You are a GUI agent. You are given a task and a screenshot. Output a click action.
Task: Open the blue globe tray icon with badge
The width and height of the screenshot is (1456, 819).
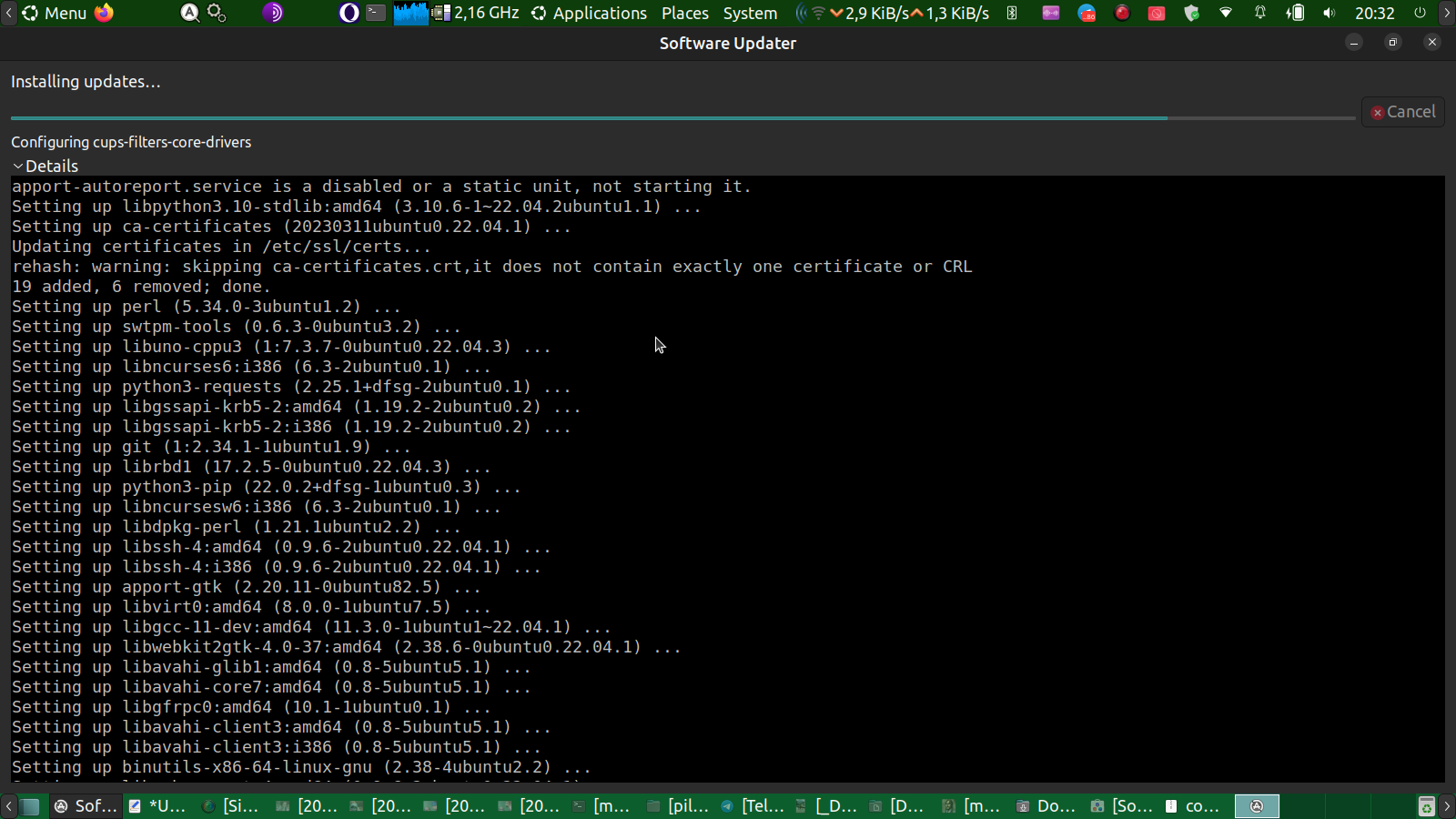1087,13
